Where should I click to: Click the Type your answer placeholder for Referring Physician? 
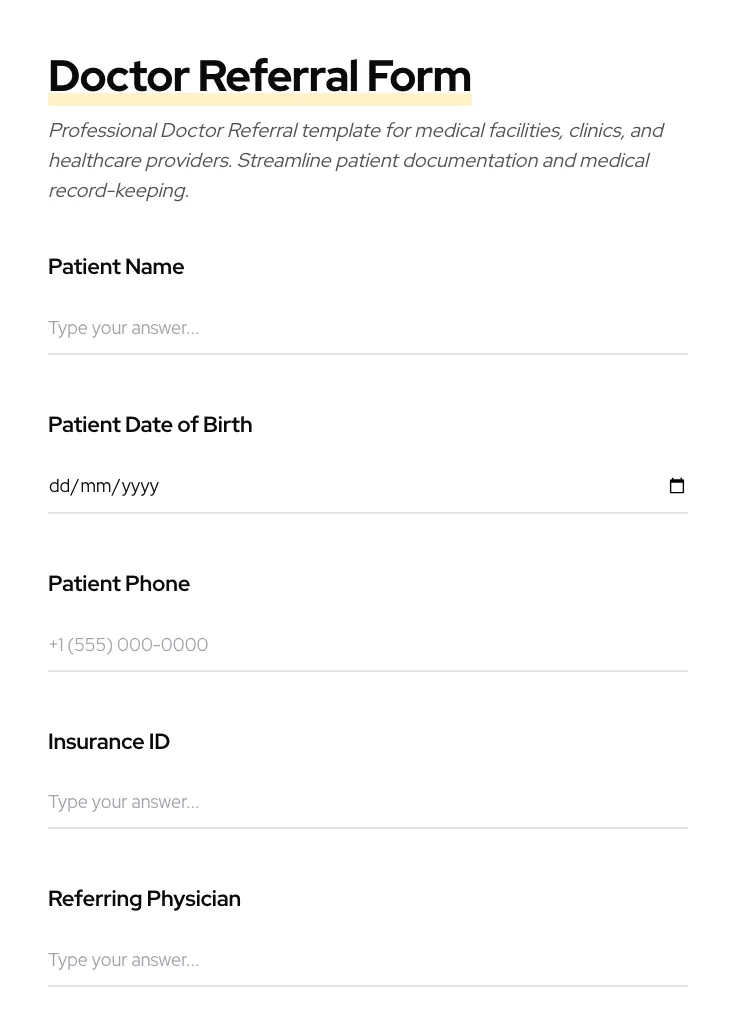[x=123, y=960]
